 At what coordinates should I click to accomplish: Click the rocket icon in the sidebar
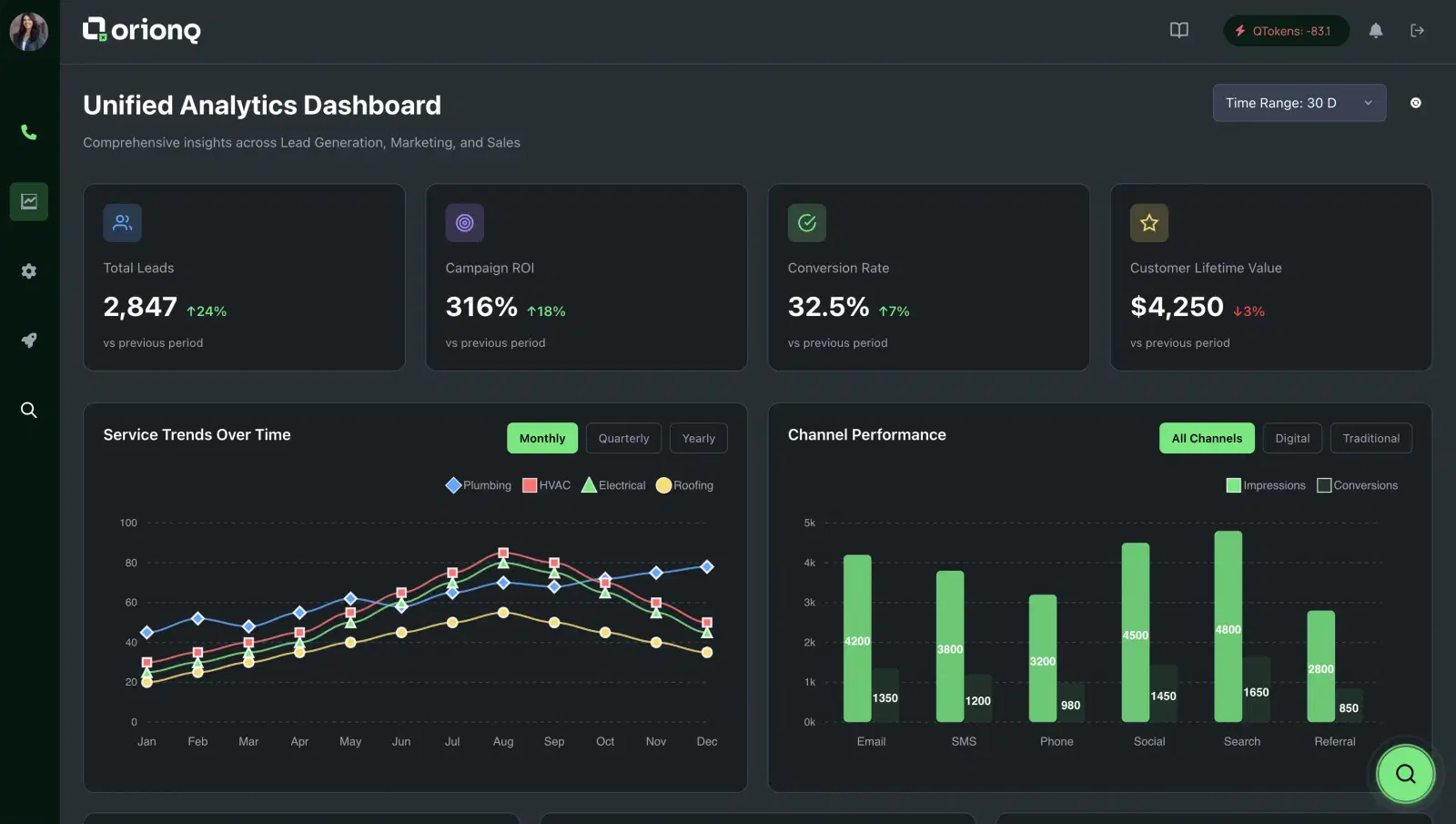coord(28,340)
